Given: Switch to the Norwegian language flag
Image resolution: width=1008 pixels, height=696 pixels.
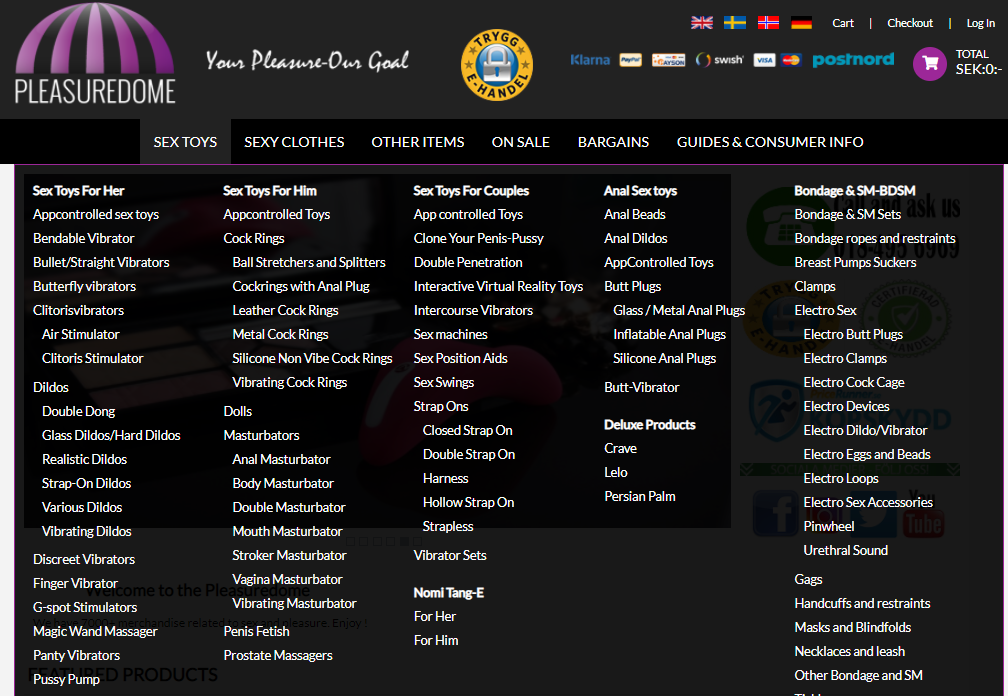Looking at the screenshot, I should (x=768, y=23).
